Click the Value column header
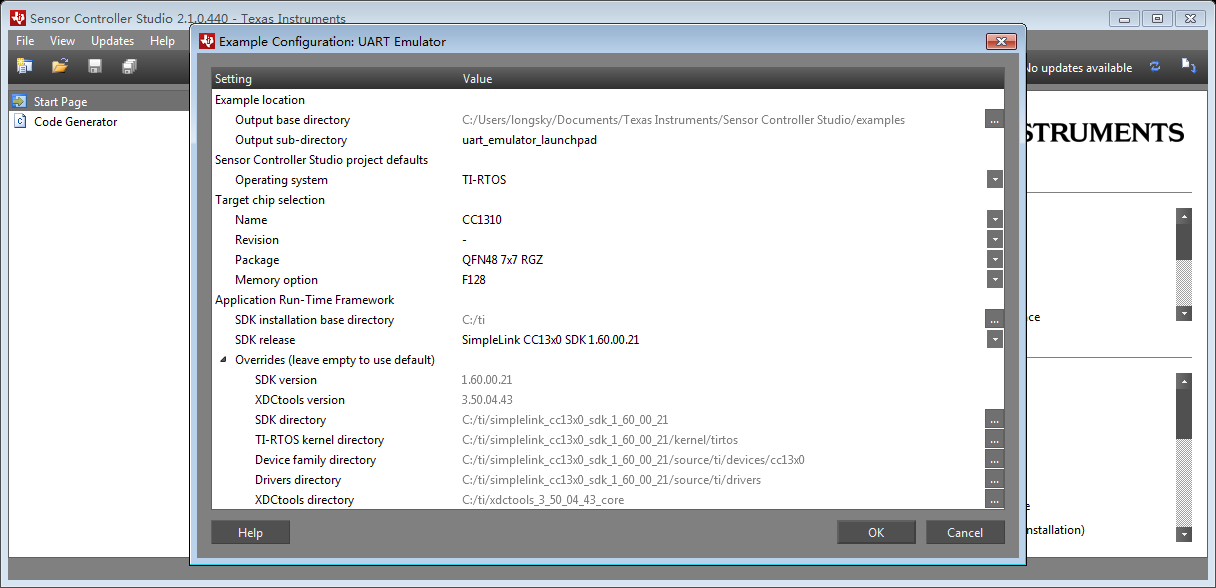Image resolution: width=1216 pixels, height=588 pixels. [x=477, y=79]
